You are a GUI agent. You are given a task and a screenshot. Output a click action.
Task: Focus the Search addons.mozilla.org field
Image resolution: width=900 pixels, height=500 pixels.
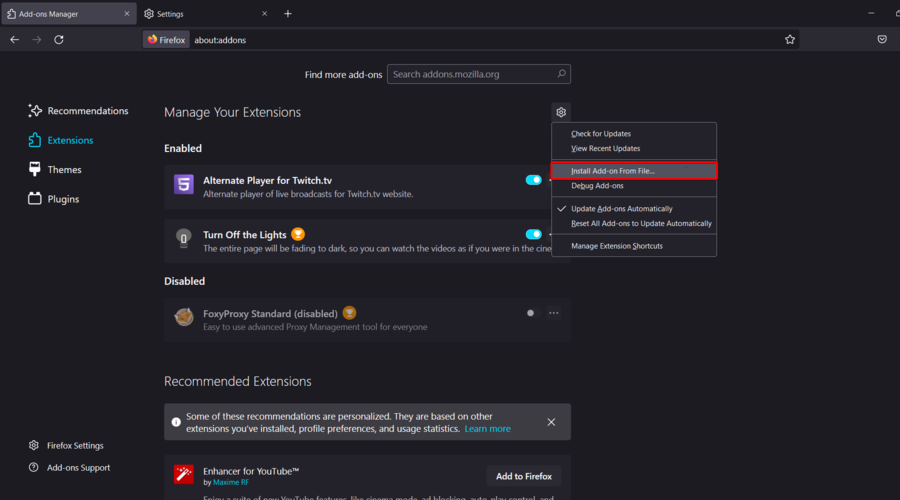point(479,74)
